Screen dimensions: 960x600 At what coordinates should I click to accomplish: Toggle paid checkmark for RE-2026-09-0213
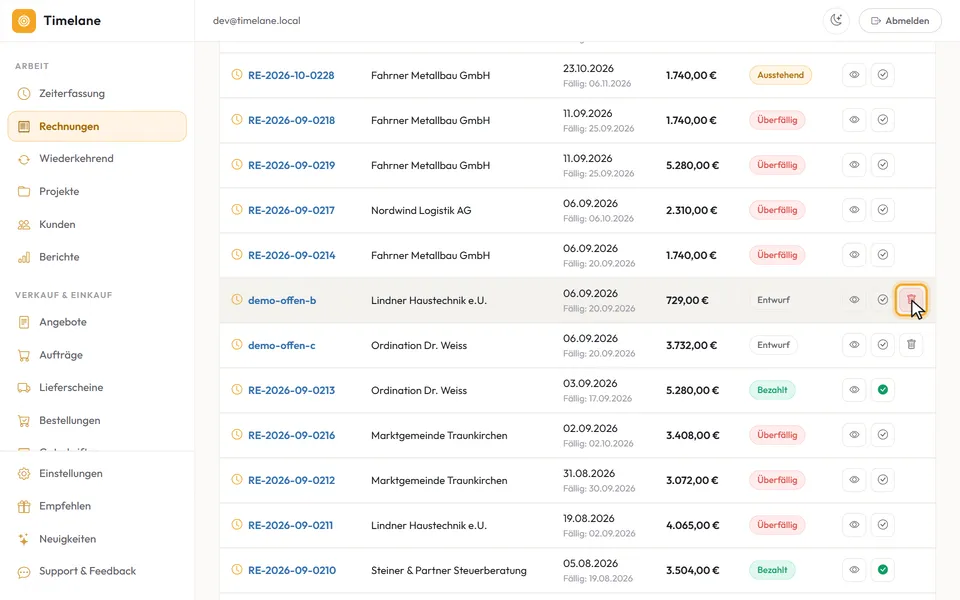tap(883, 390)
